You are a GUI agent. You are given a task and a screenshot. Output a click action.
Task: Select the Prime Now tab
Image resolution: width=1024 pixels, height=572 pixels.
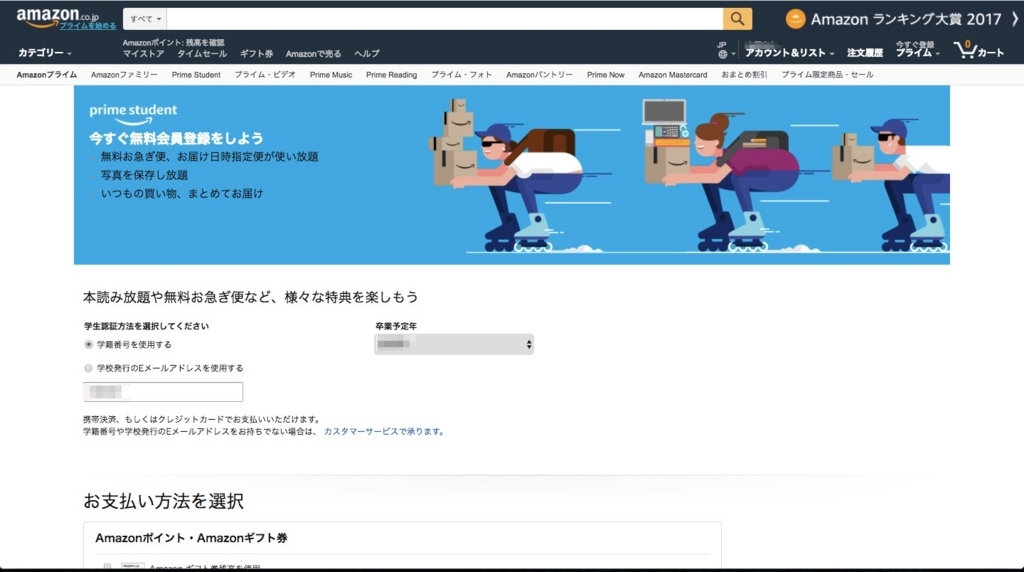click(x=605, y=75)
